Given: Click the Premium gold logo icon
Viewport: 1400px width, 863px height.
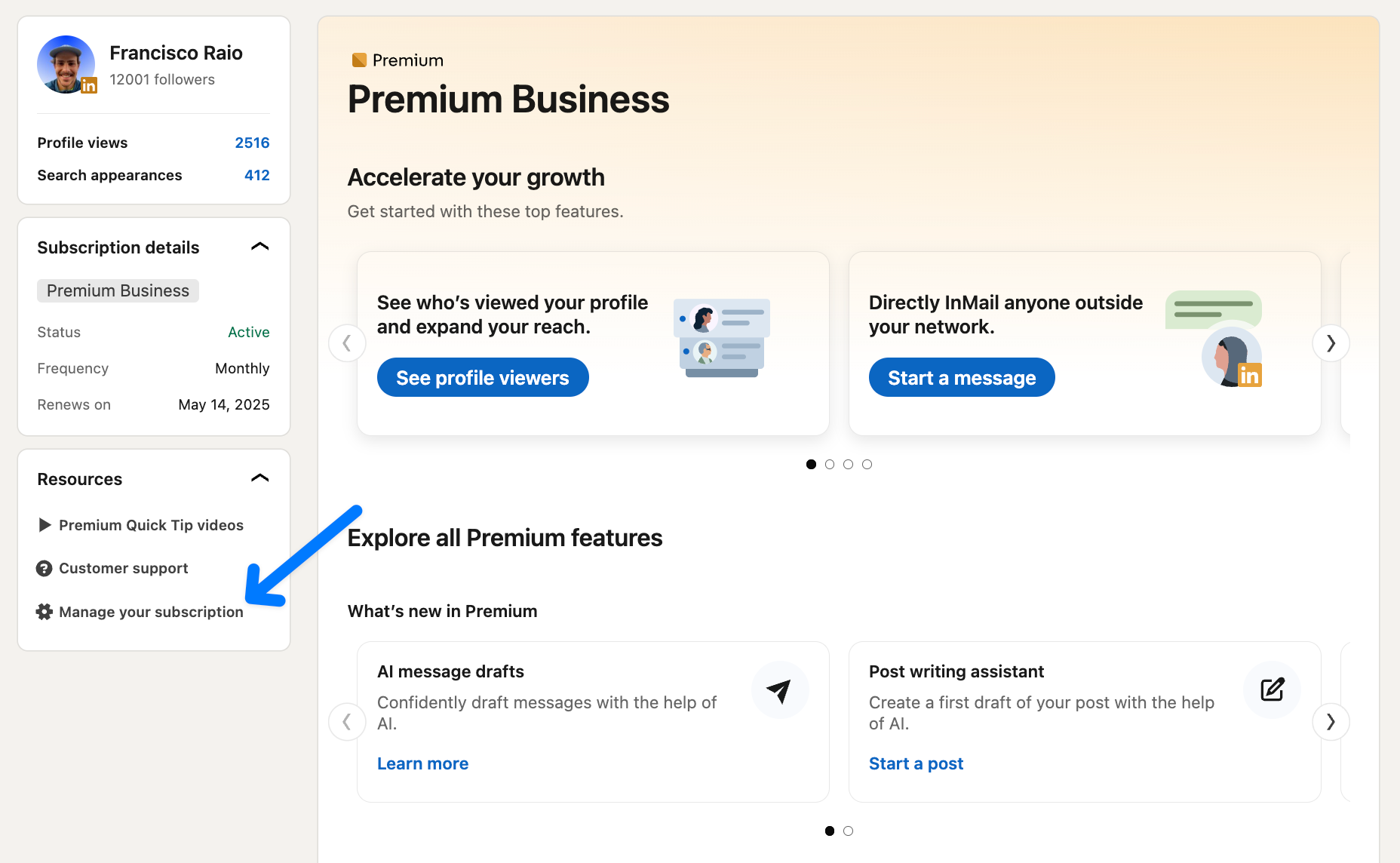Looking at the screenshot, I should tap(359, 60).
